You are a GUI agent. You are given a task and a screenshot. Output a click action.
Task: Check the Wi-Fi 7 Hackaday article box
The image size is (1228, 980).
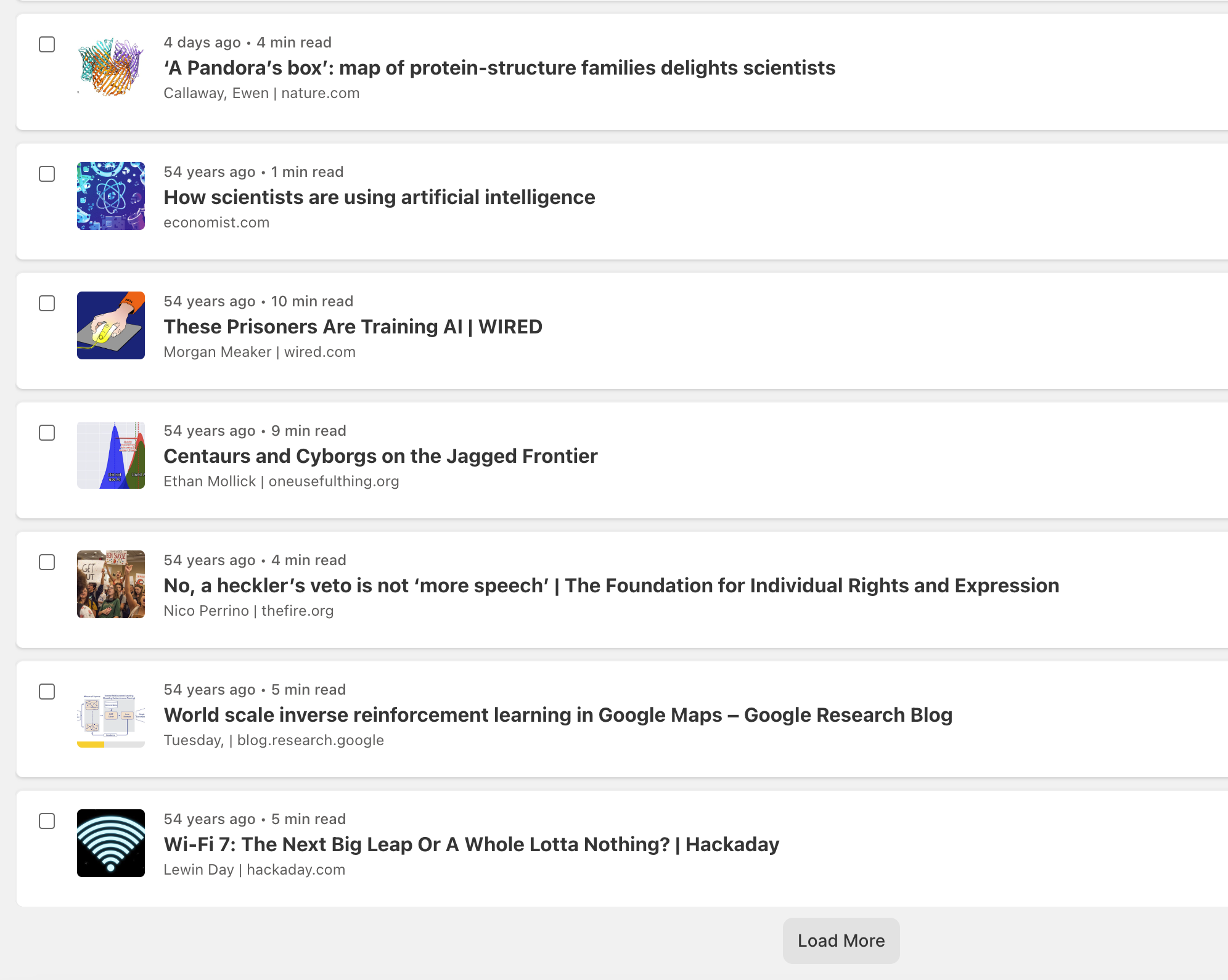pyautogui.click(x=47, y=821)
